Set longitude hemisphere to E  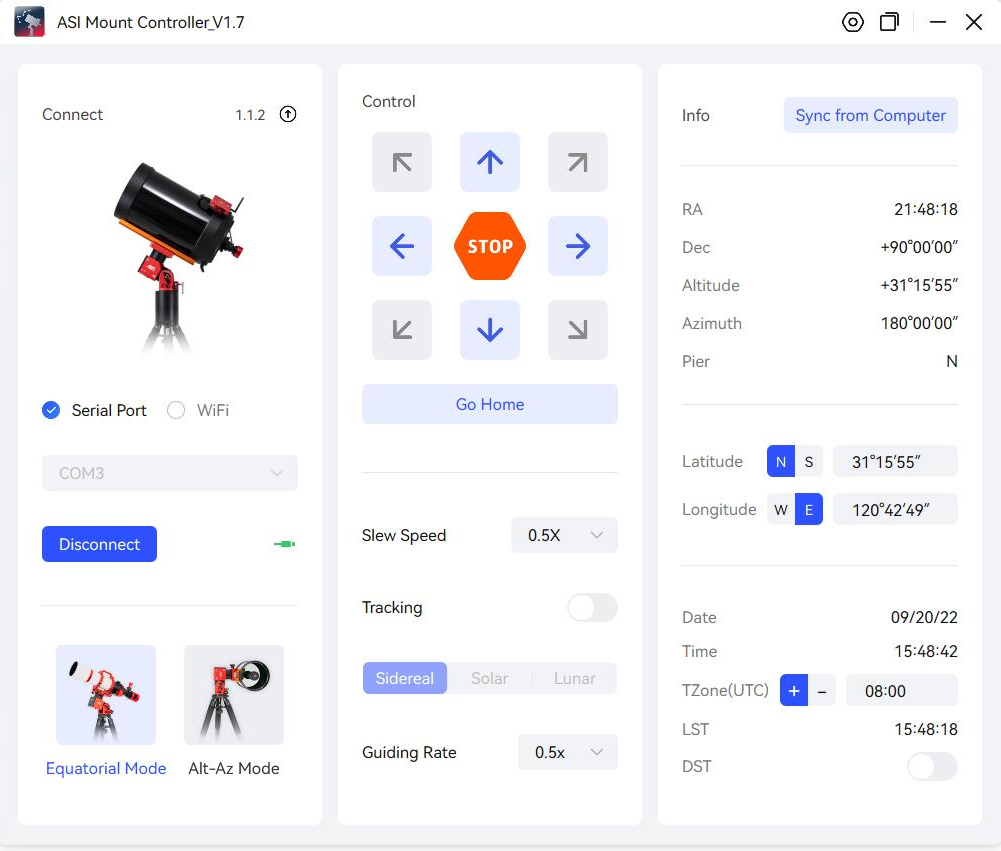point(809,509)
